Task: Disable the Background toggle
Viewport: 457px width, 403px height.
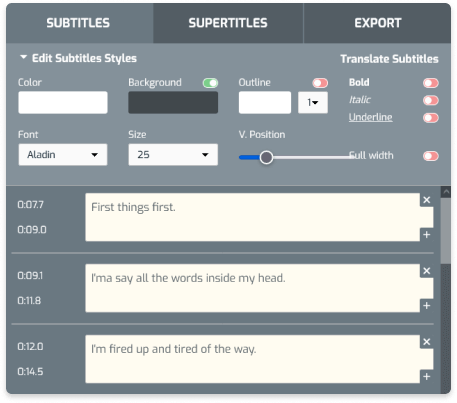Action: coord(210,83)
